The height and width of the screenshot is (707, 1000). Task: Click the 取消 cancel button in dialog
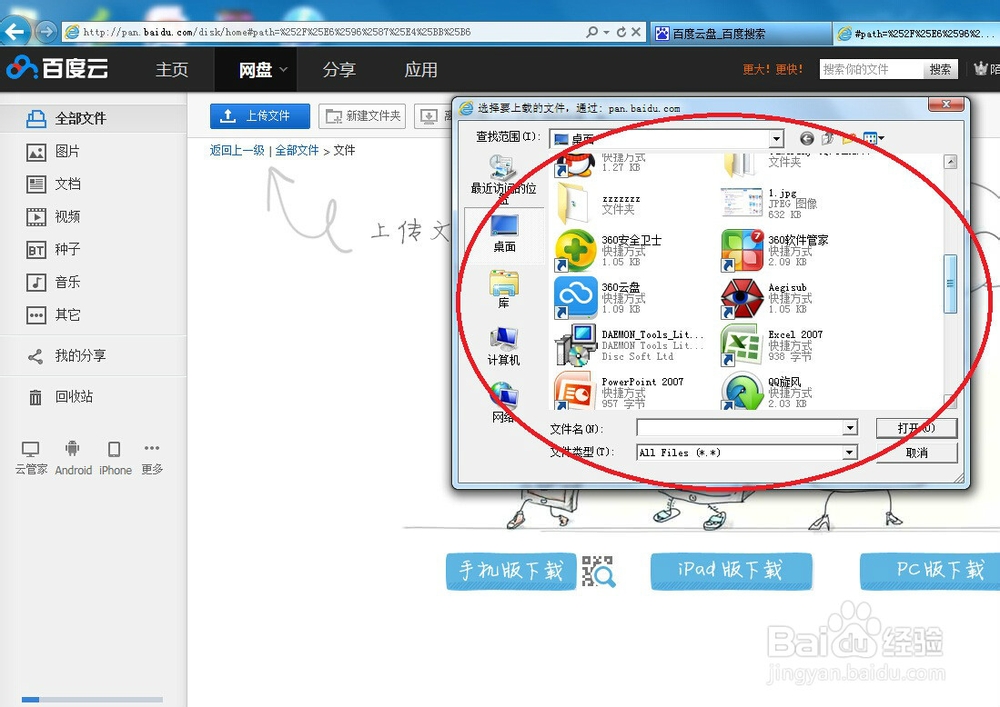click(916, 453)
